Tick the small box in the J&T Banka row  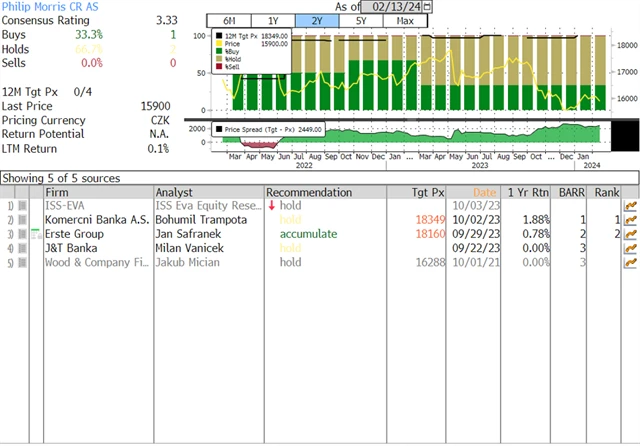[23, 248]
